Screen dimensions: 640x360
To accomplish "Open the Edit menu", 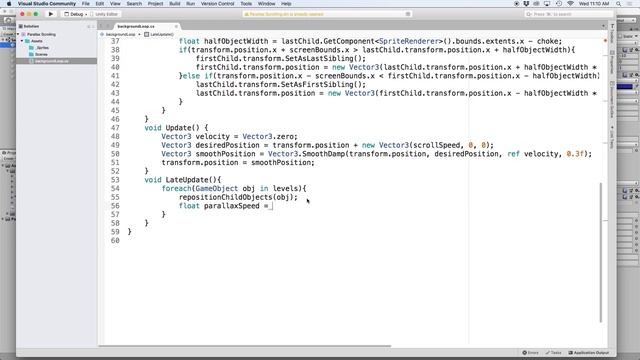I will point(100,4).
